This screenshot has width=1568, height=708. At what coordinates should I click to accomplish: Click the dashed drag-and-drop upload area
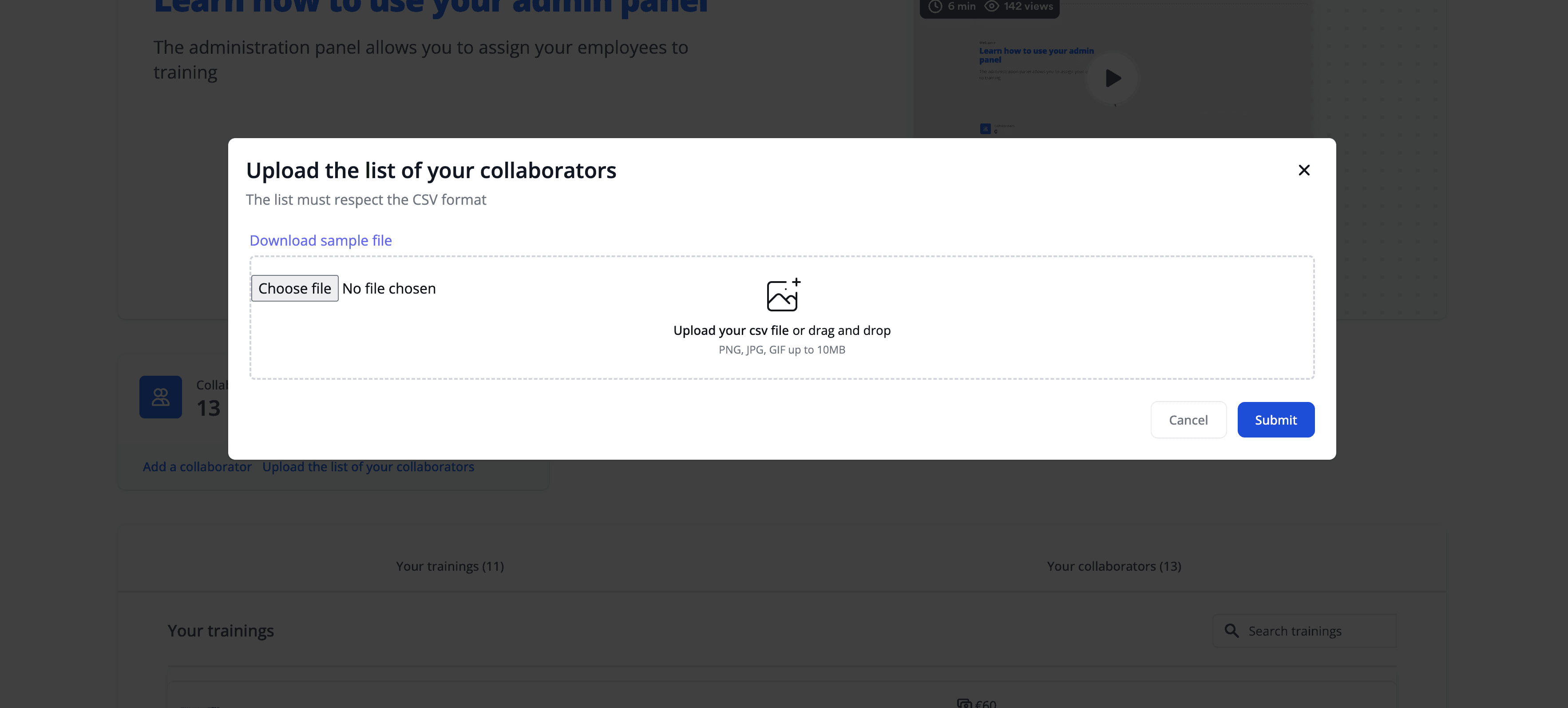pyautogui.click(x=782, y=341)
